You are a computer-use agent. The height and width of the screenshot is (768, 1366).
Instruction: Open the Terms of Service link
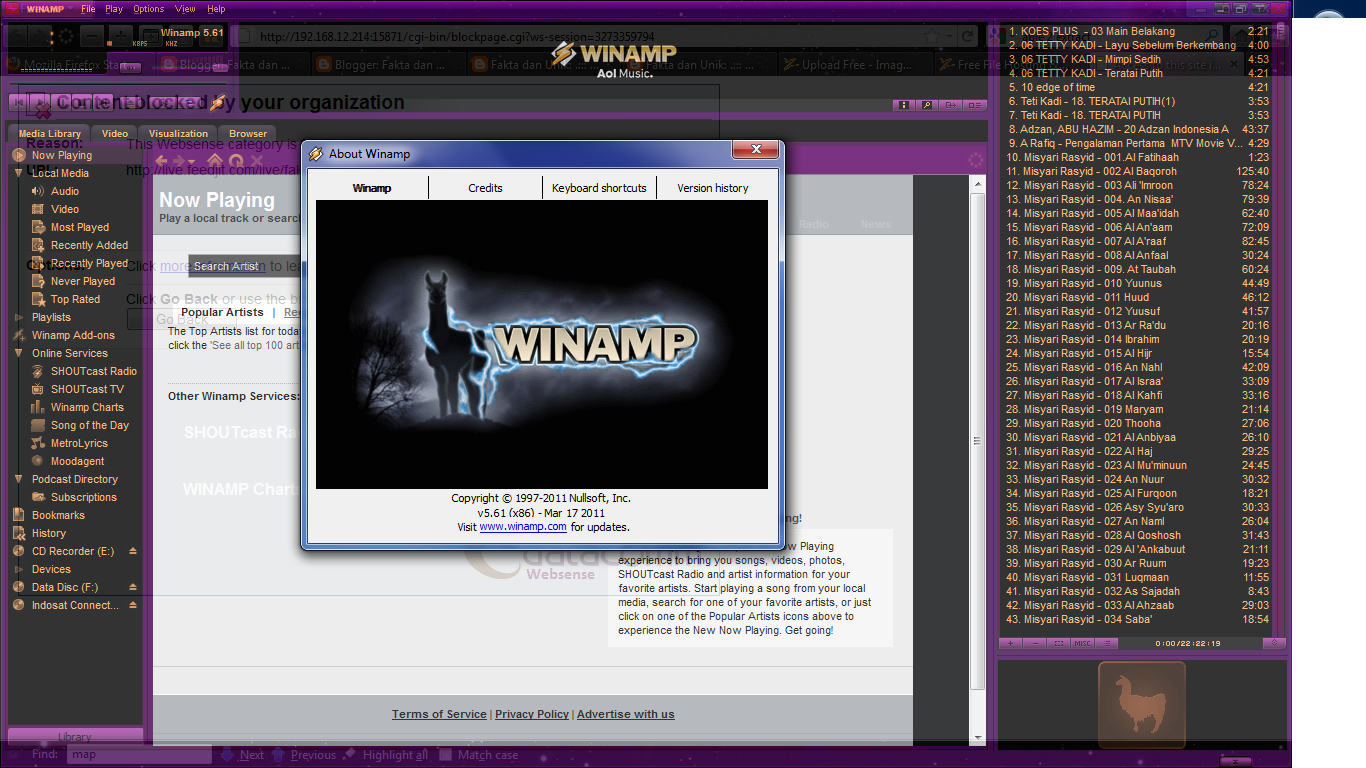pos(439,714)
